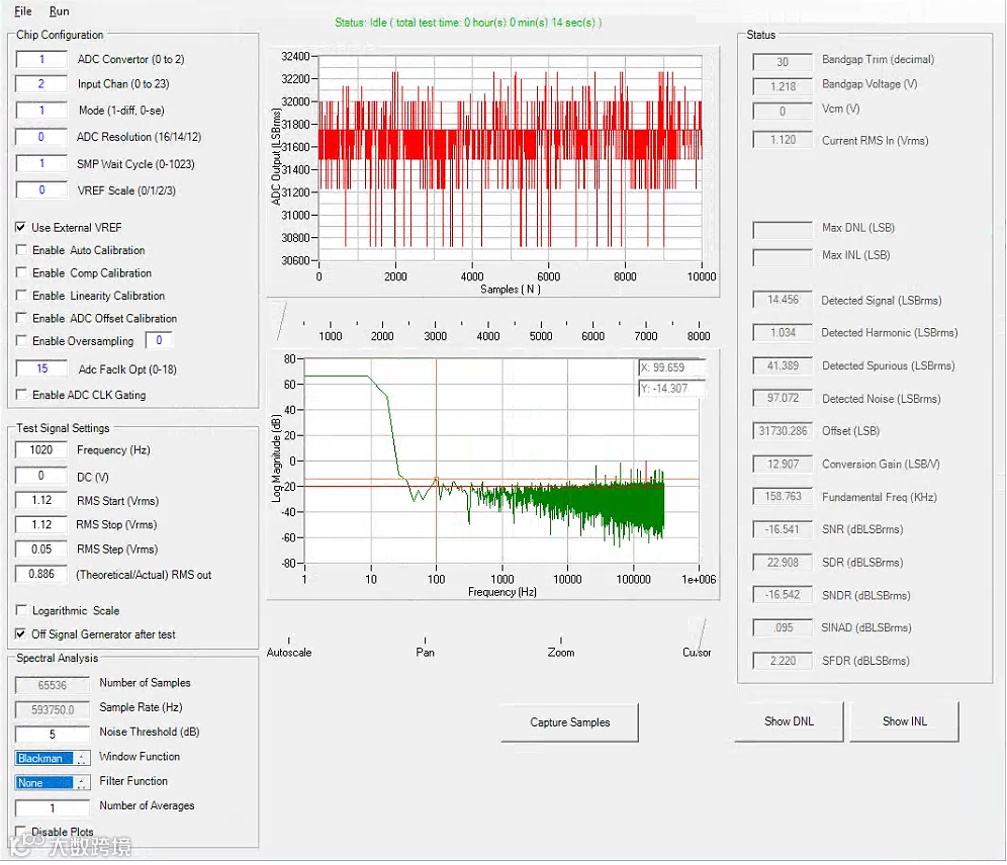The image size is (1007, 865).
Task: Click the SNR value -16.541
Action: (782, 529)
